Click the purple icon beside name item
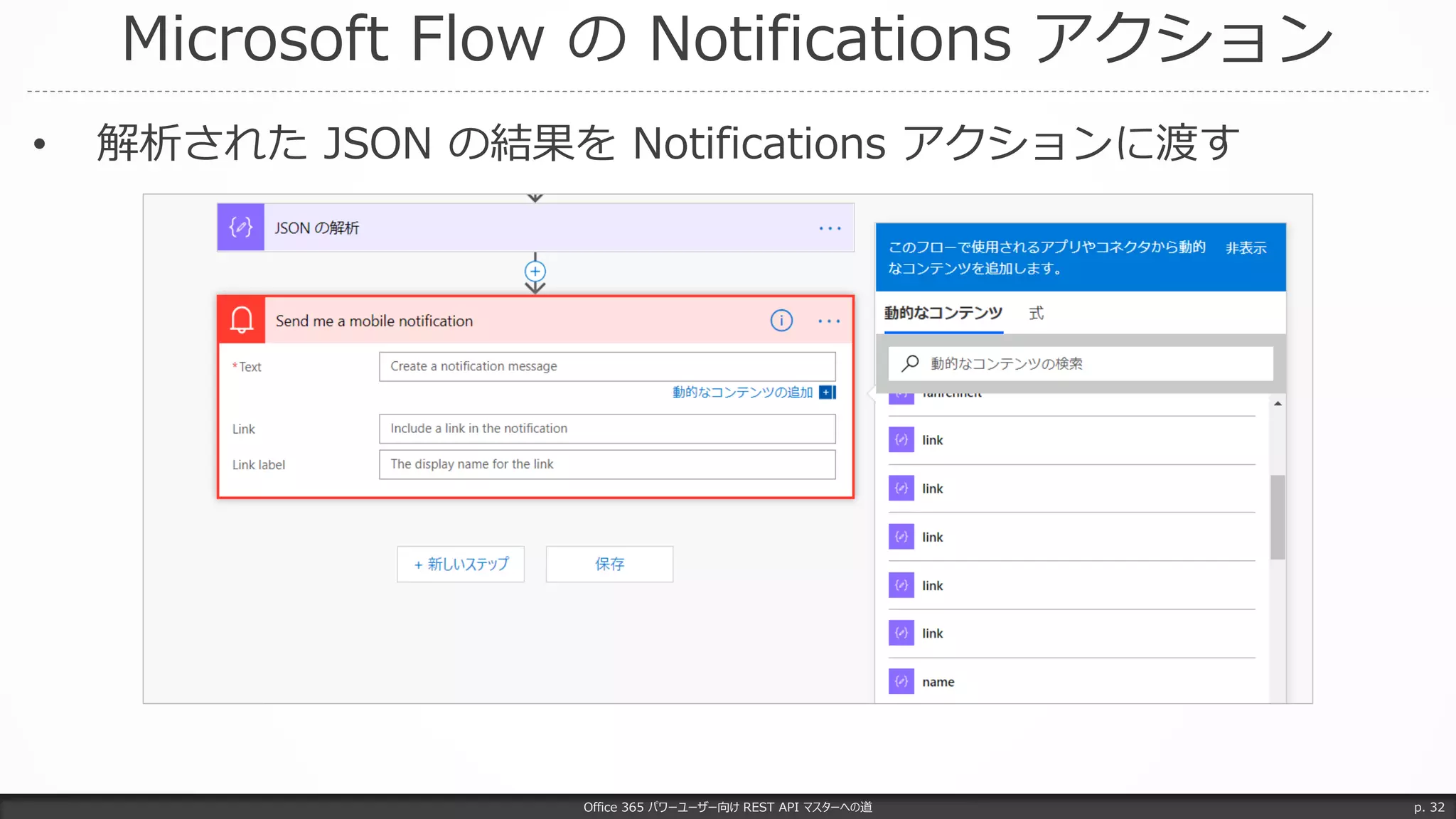 point(901,681)
